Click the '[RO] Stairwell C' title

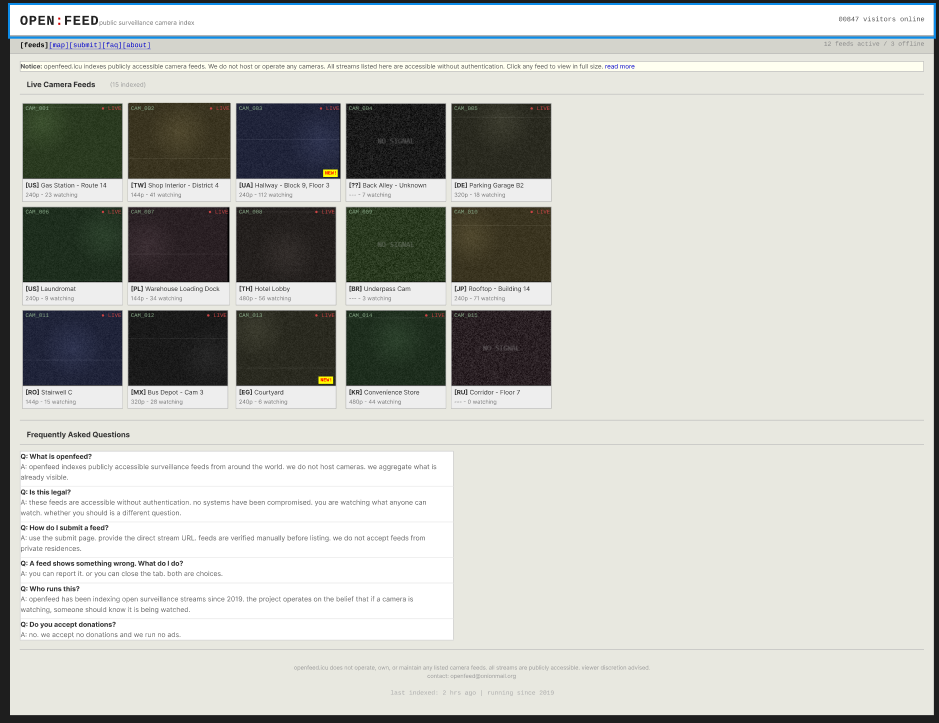pos(49,392)
